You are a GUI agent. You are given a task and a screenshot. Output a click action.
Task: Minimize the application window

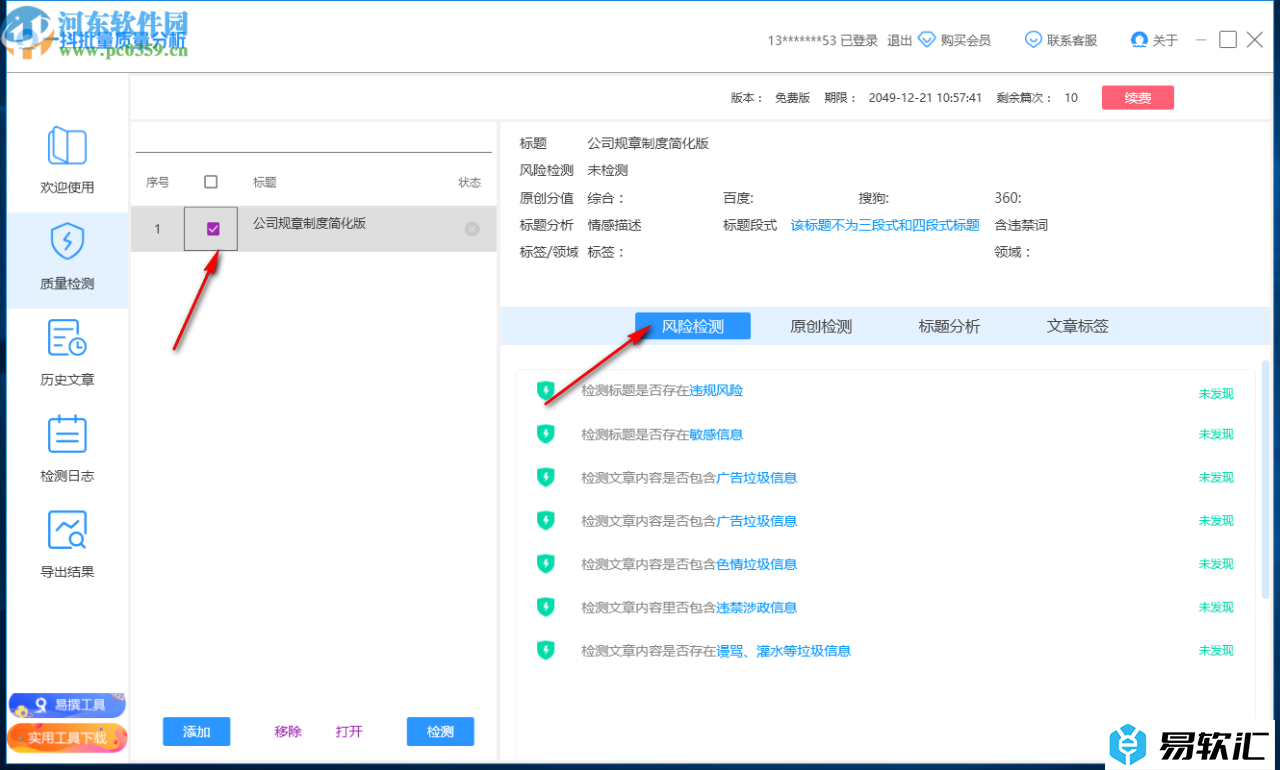click(1199, 40)
